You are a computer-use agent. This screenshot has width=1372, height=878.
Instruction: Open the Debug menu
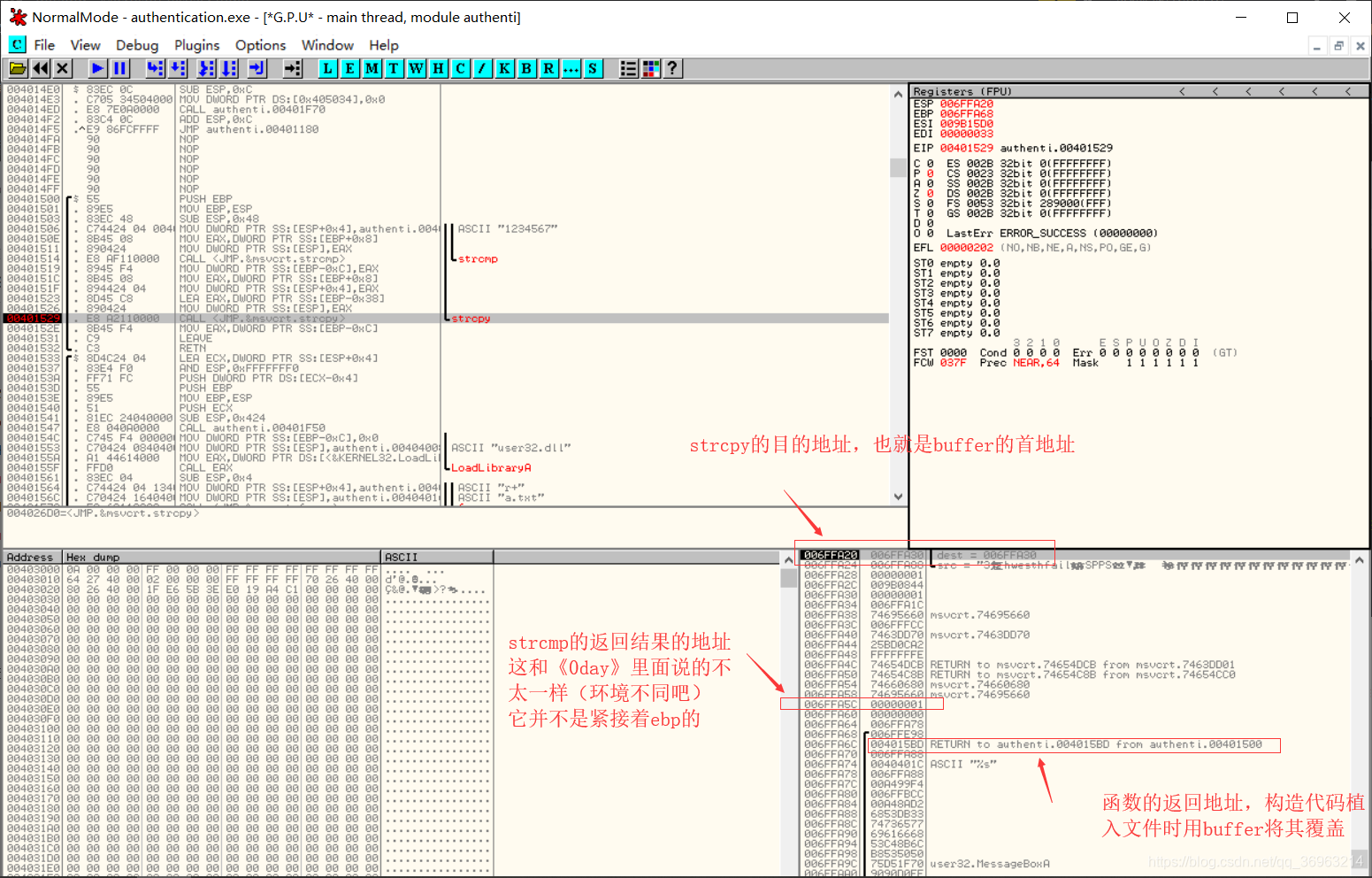(137, 45)
